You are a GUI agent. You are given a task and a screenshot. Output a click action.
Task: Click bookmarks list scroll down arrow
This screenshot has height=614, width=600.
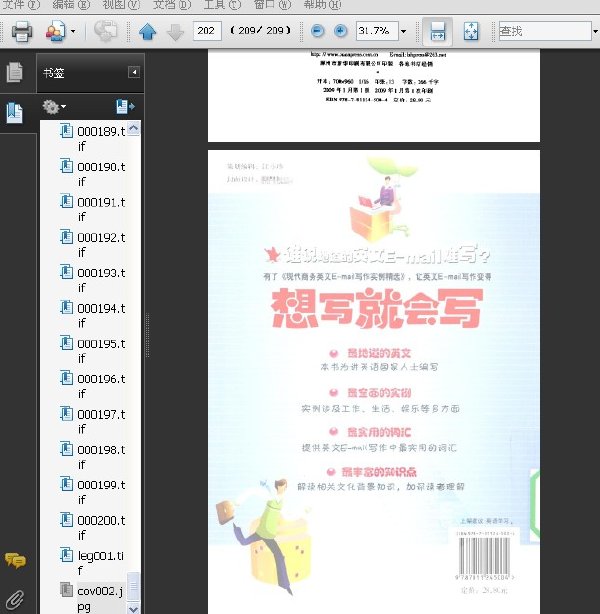[x=134, y=608]
